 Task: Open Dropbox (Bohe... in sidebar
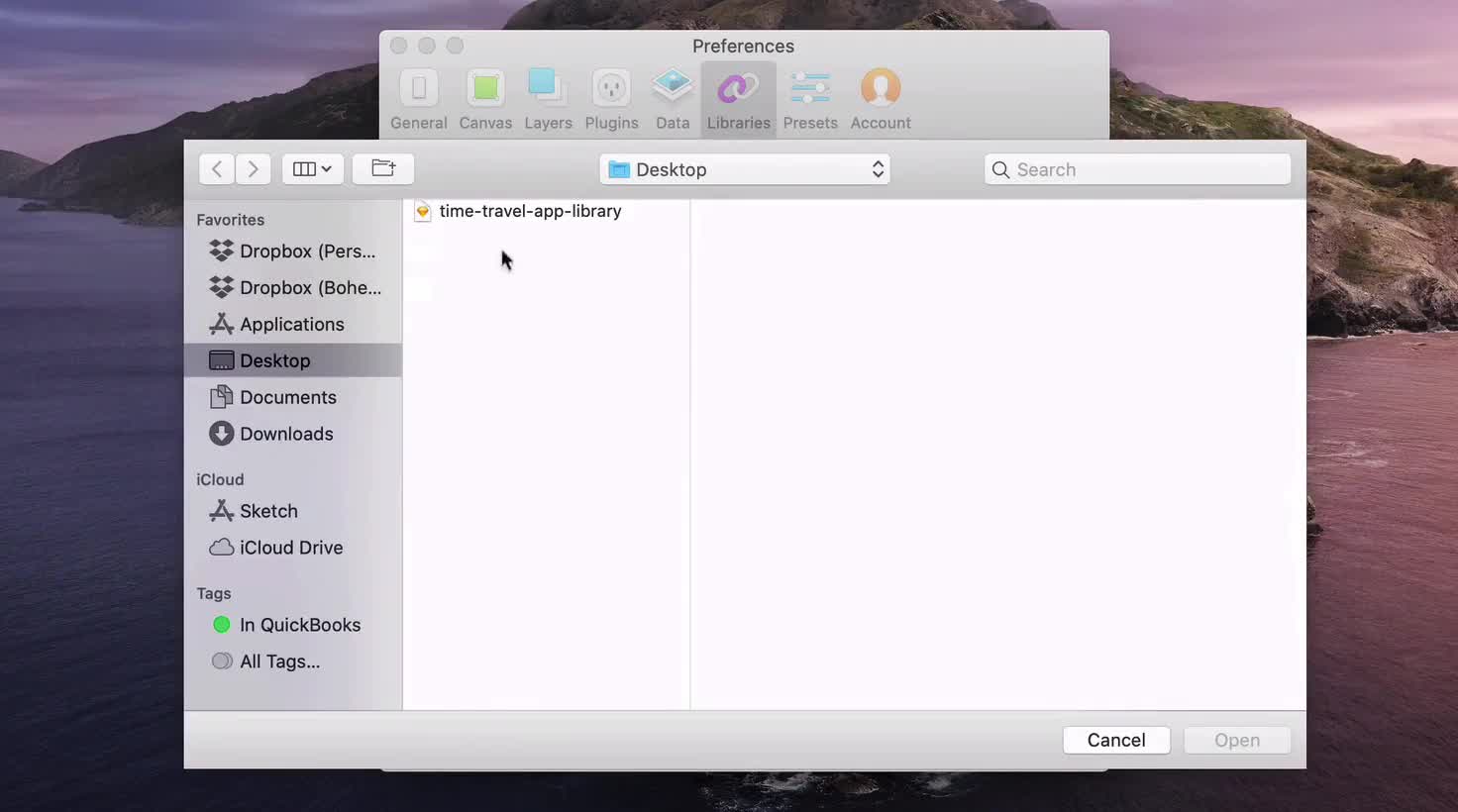pyautogui.click(x=293, y=288)
